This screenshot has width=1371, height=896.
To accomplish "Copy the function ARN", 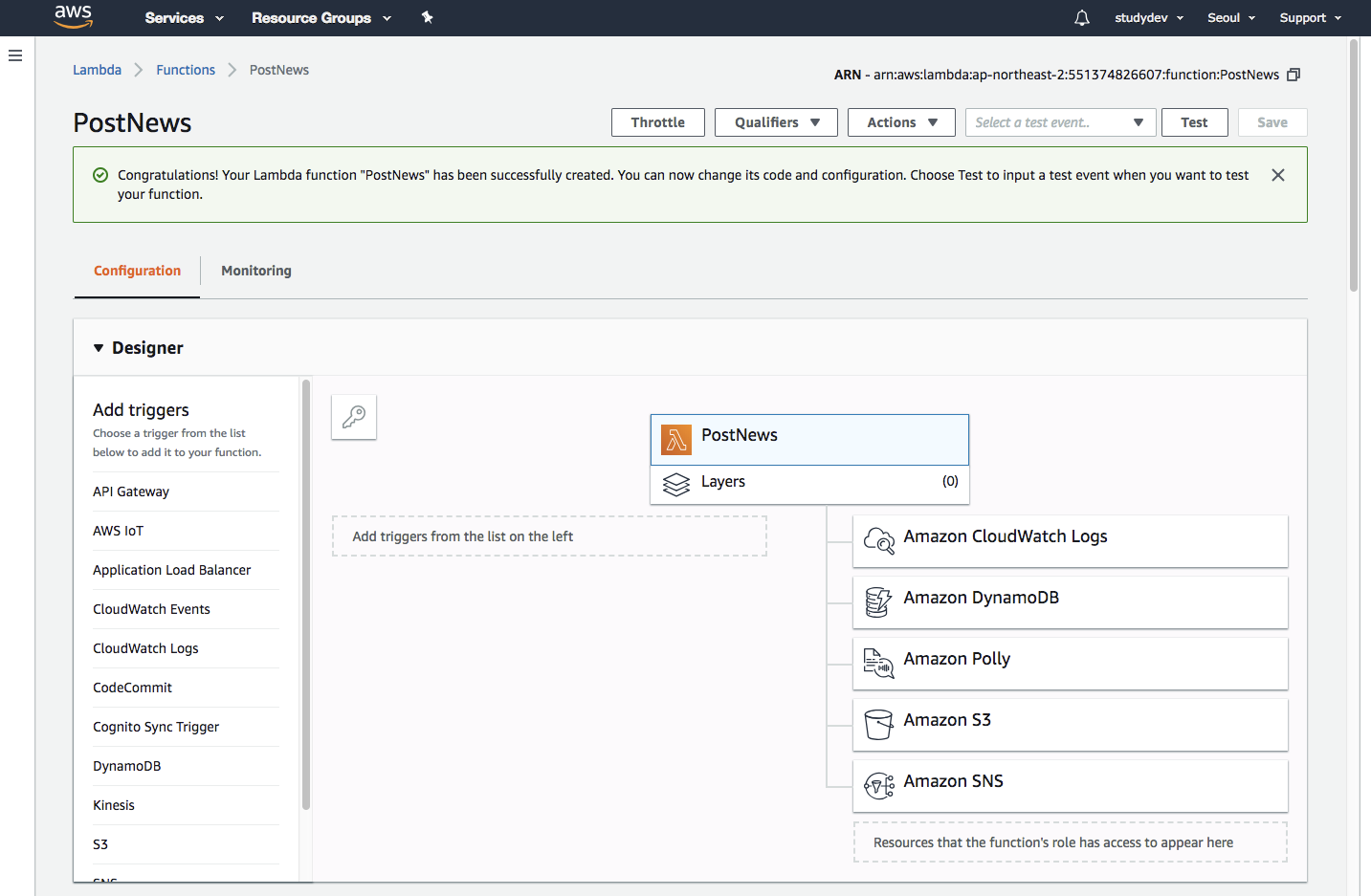I will click(1294, 75).
